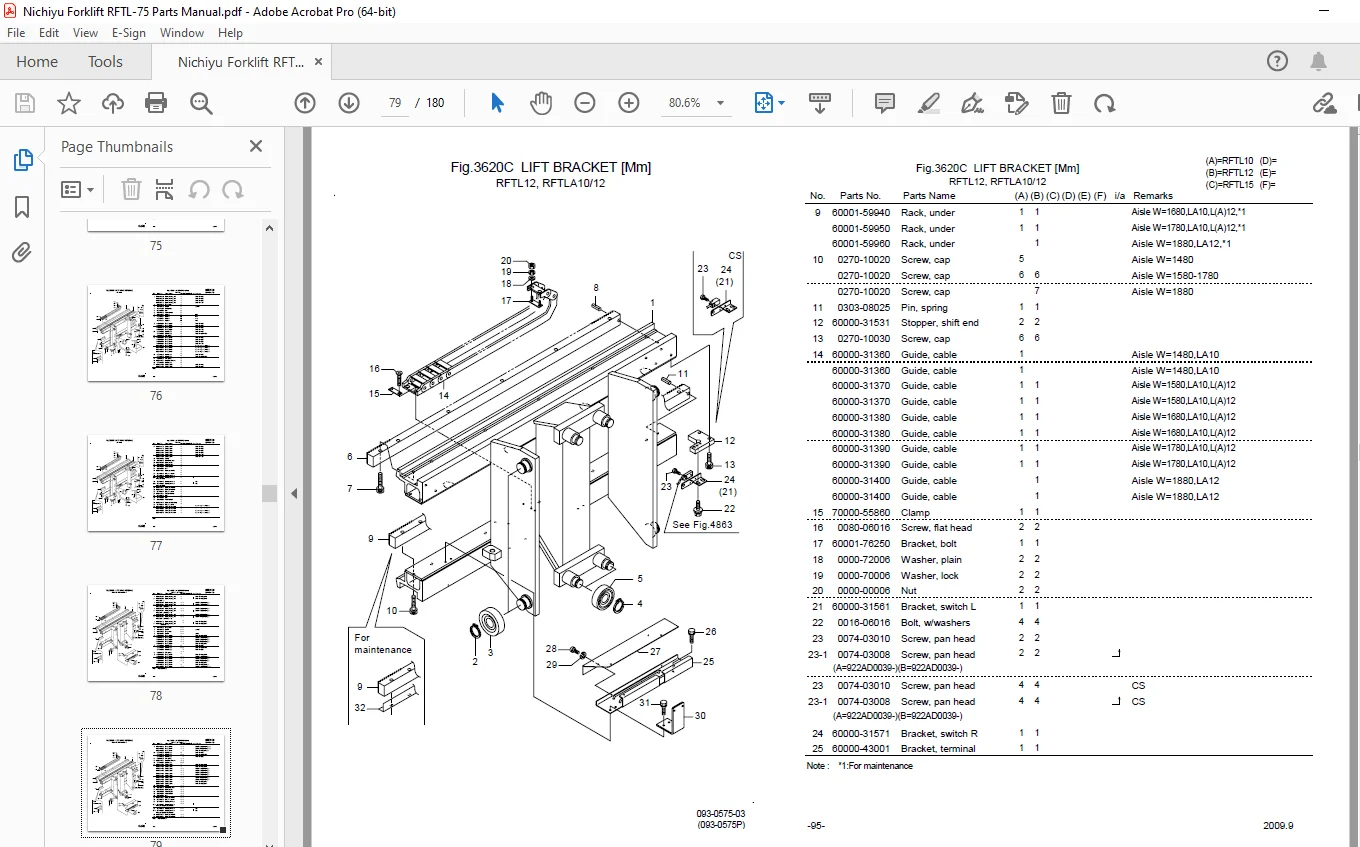Click the 'Stopper, shift end' part name

click(939, 323)
